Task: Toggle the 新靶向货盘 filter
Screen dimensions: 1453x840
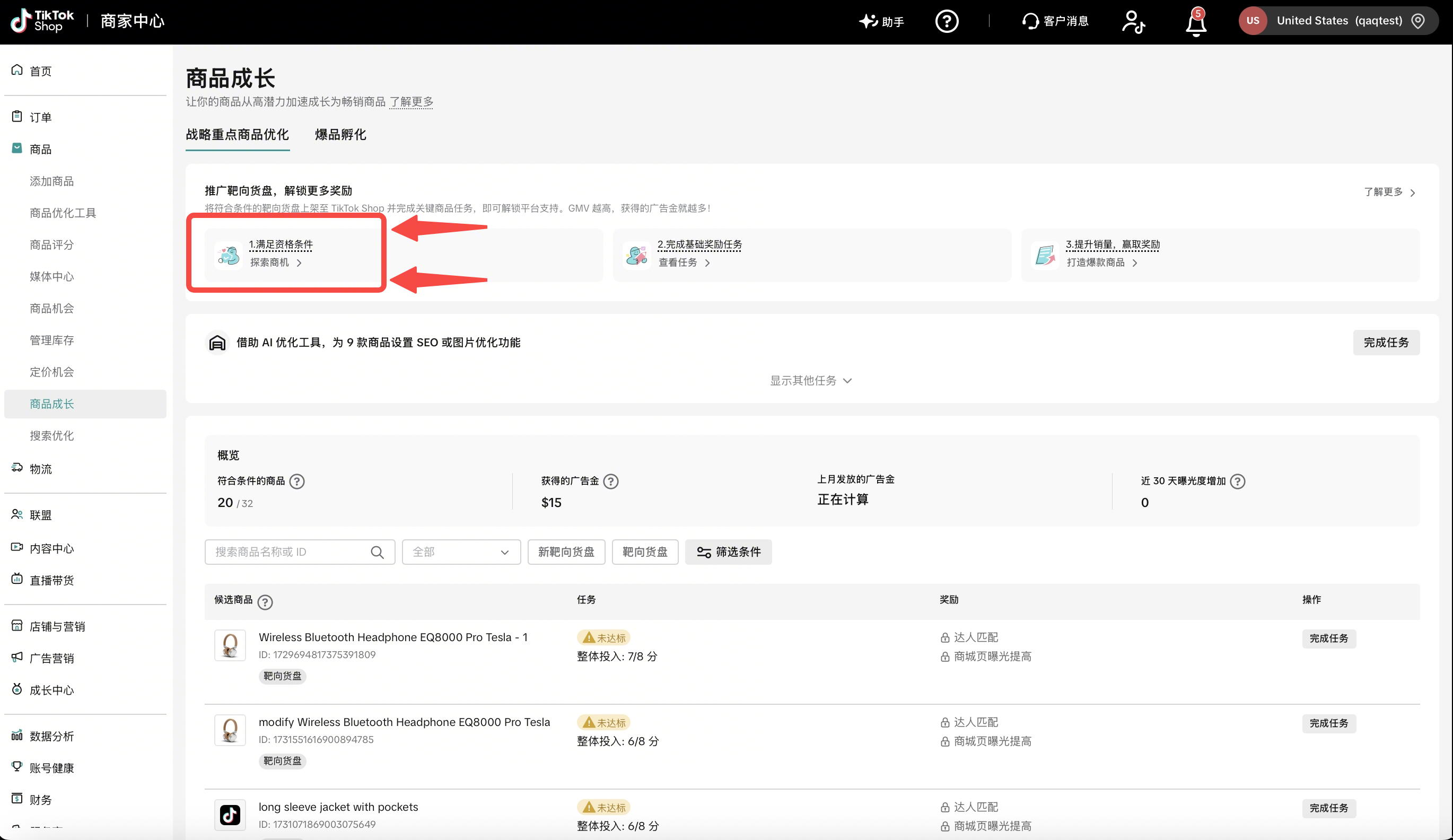Action: [x=566, y=552]
